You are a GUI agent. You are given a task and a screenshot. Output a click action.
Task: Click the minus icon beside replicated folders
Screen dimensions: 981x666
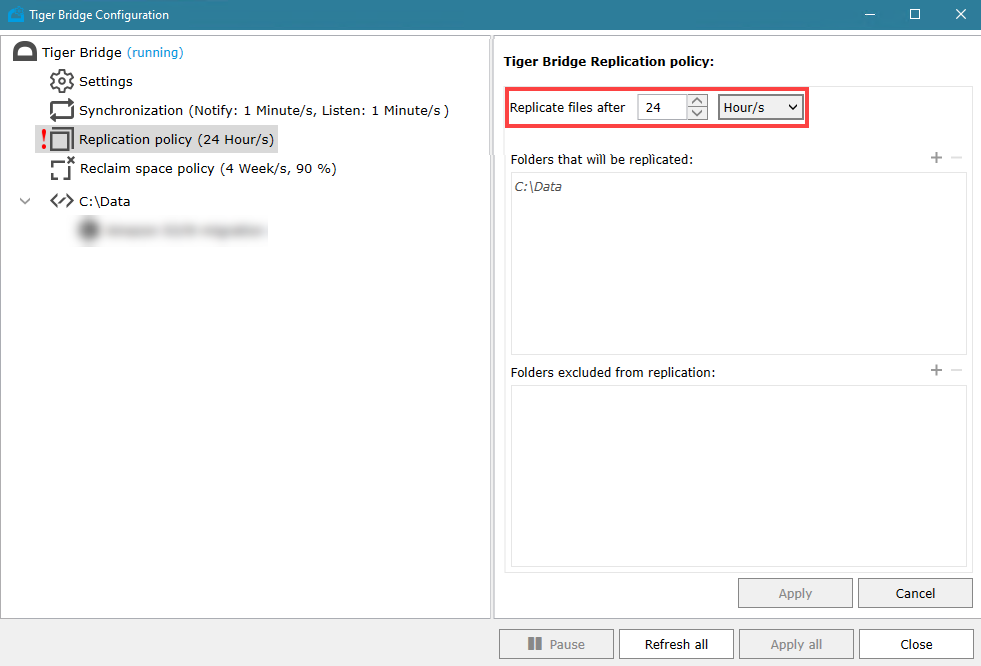click(956, 157)
